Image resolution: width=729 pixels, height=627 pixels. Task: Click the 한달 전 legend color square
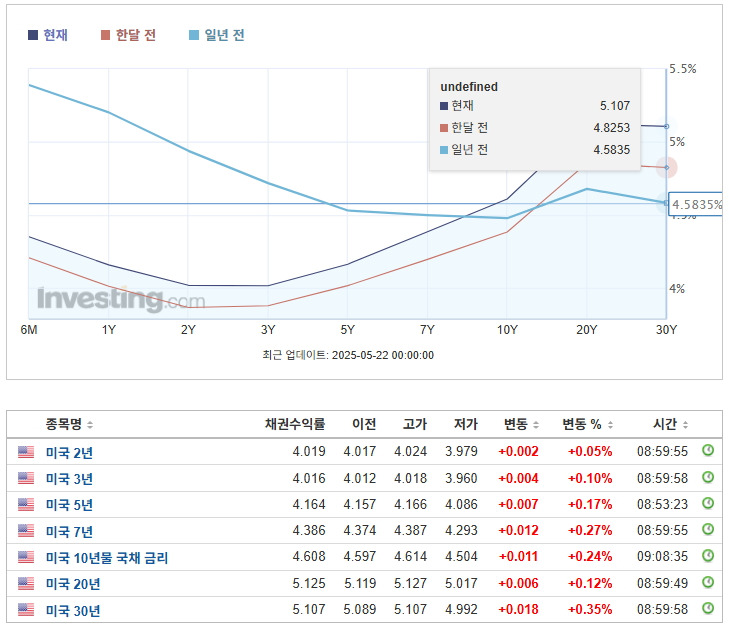pyautogui.click(x=106, y=35)
